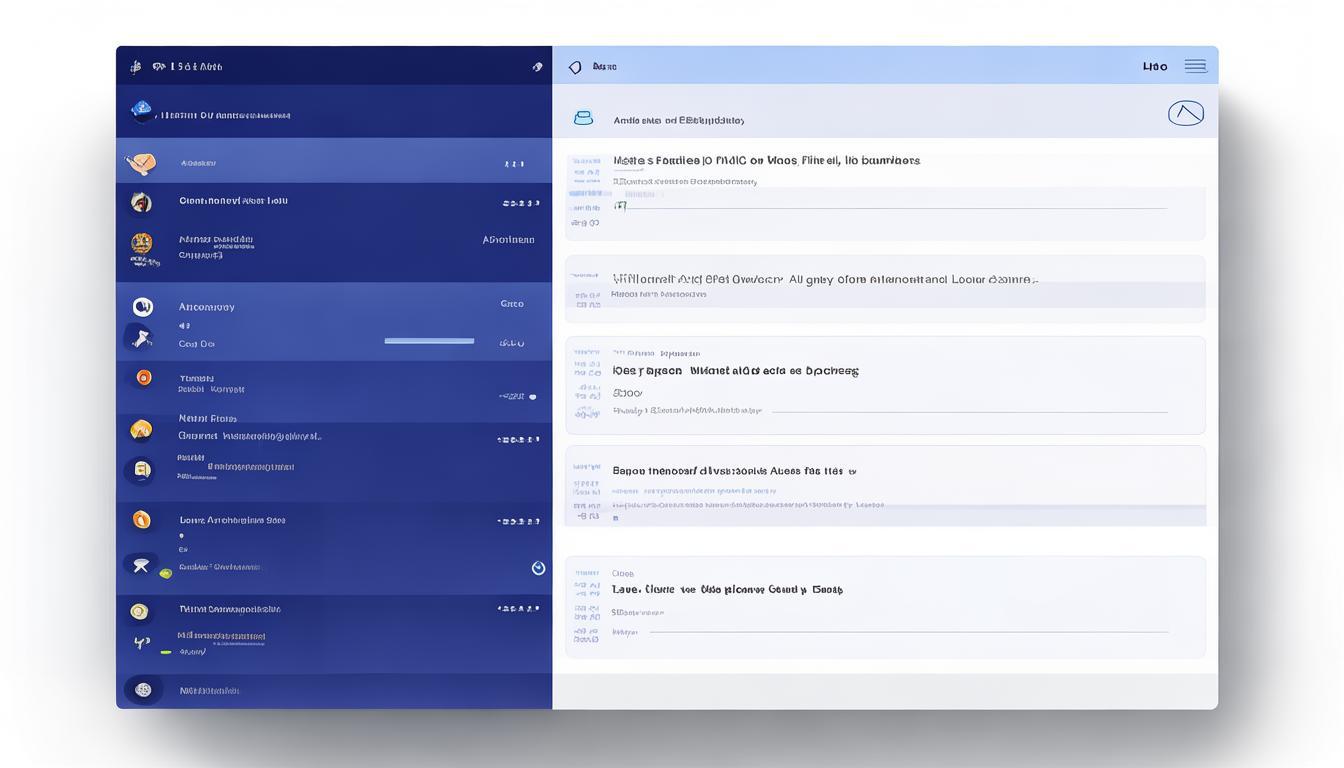Click the crossed tools icon in the sidebar
Viewport: 1344px width, 768px height.
coord(141,566)
